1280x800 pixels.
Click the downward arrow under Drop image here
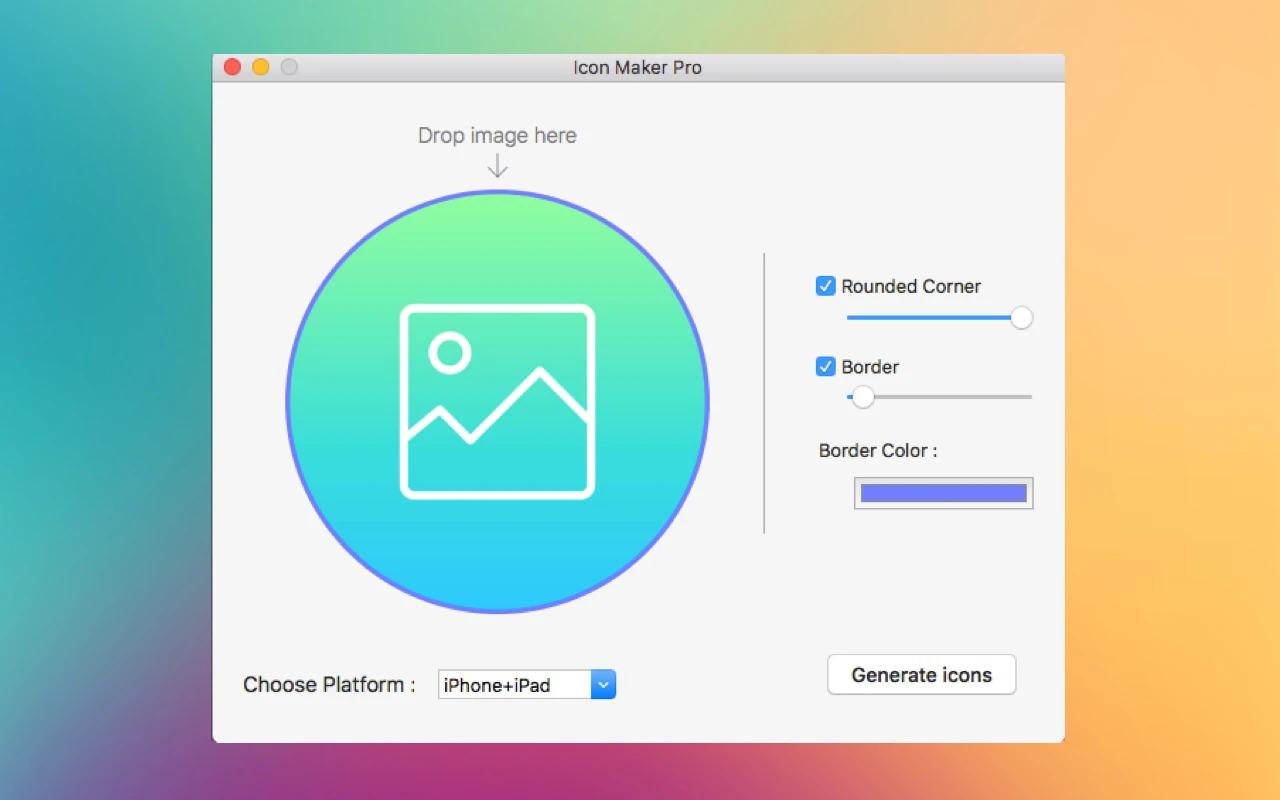(x=497, y=165)
